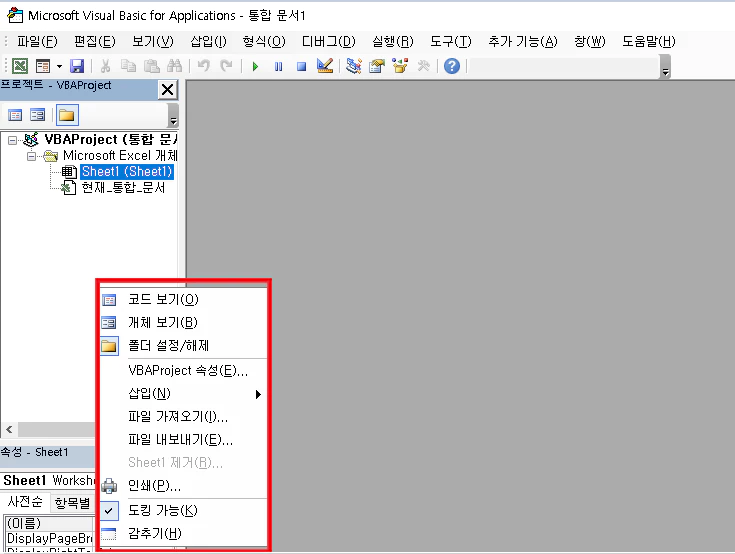Open the 도구(T) menu
Screen dimensions: 735x554
tap(450, 41)
